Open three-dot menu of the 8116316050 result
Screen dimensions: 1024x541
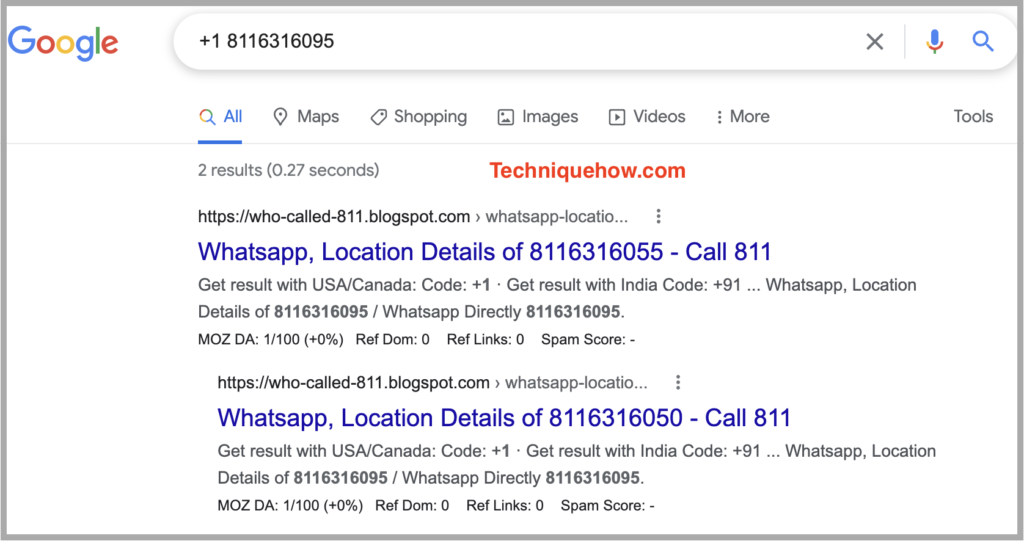678,382
